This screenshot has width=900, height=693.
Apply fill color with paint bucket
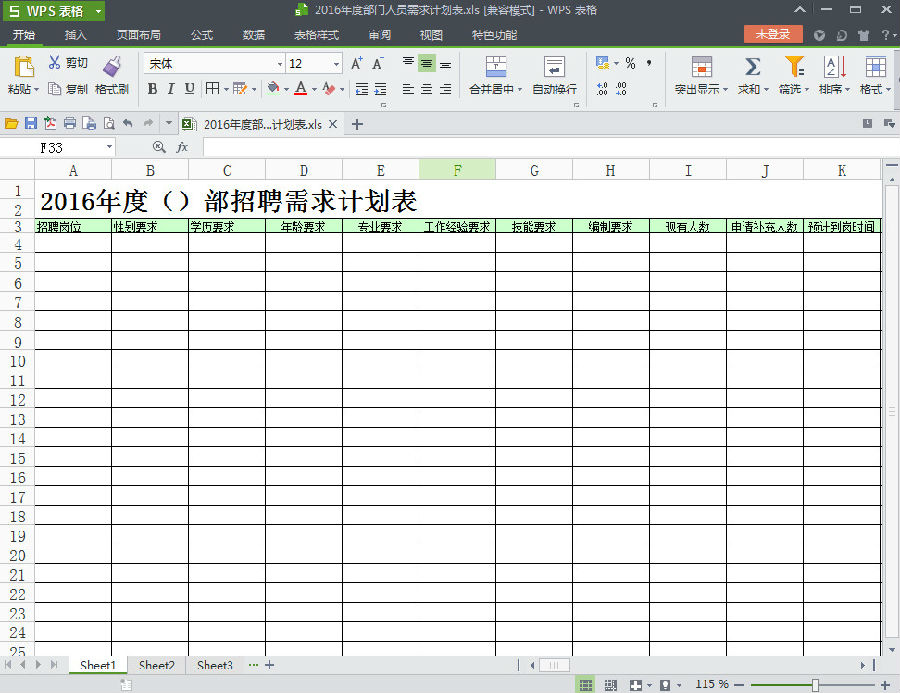pos(274,88)
